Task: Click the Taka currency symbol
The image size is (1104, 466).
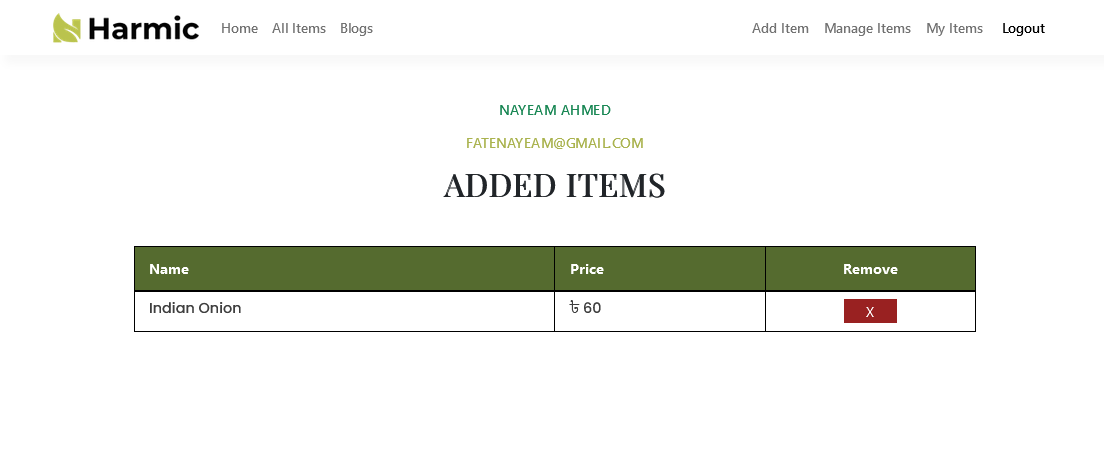Action: [574, 308]
